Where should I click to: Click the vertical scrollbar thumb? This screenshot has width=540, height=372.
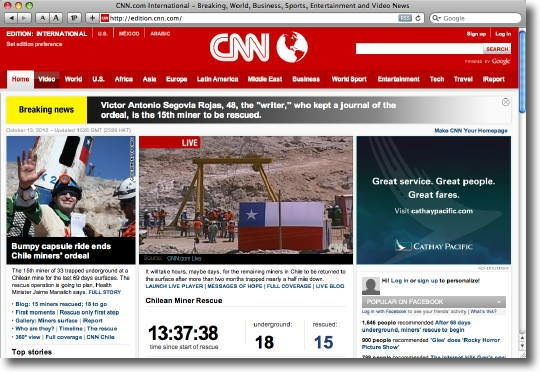[522, 72]
